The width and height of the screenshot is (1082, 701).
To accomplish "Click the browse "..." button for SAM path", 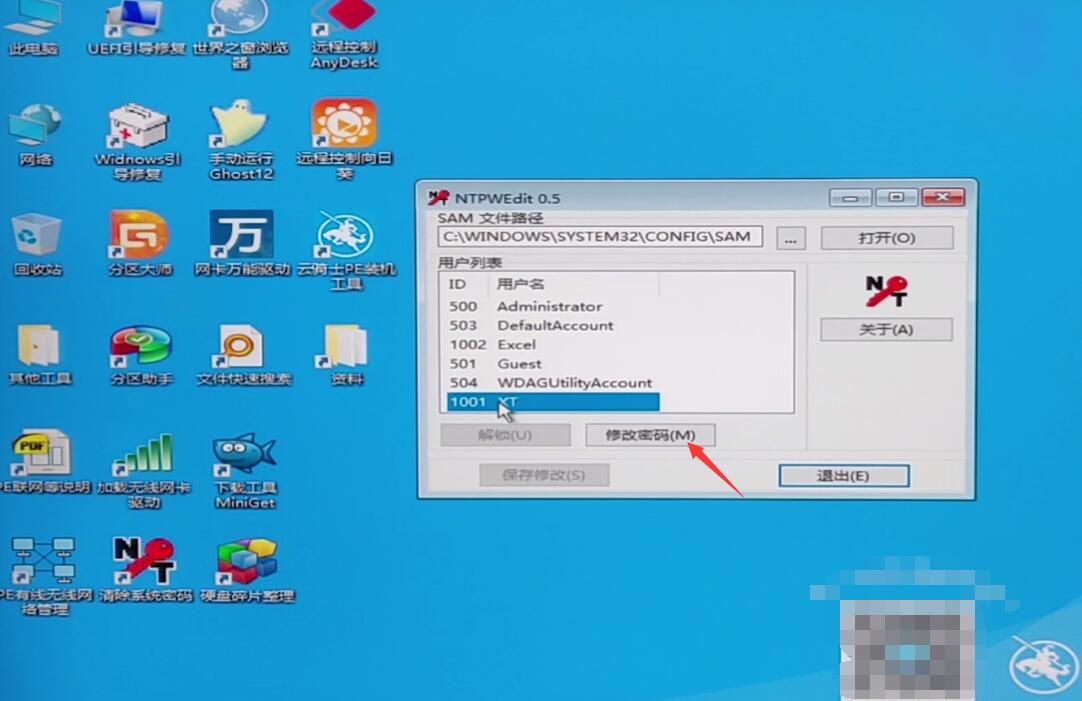I will (x=791, y=239).
